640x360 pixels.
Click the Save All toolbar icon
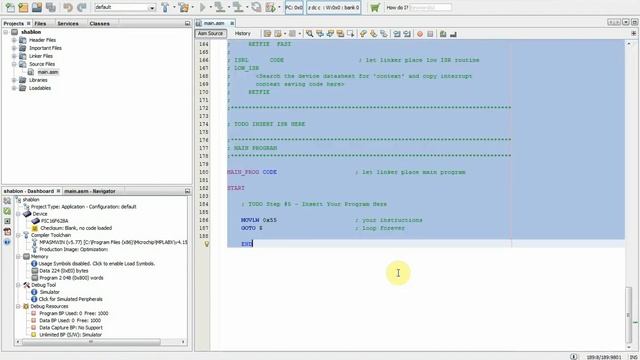point(51,7)
